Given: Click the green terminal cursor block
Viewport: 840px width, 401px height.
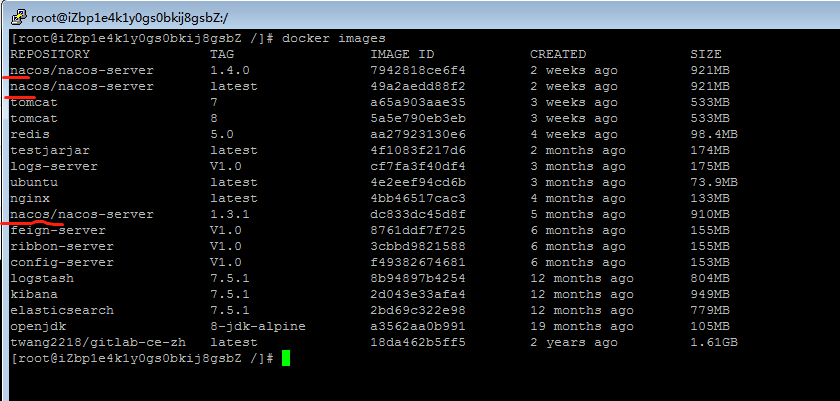Looking at the screenshot, I should (x=286, y=358).
